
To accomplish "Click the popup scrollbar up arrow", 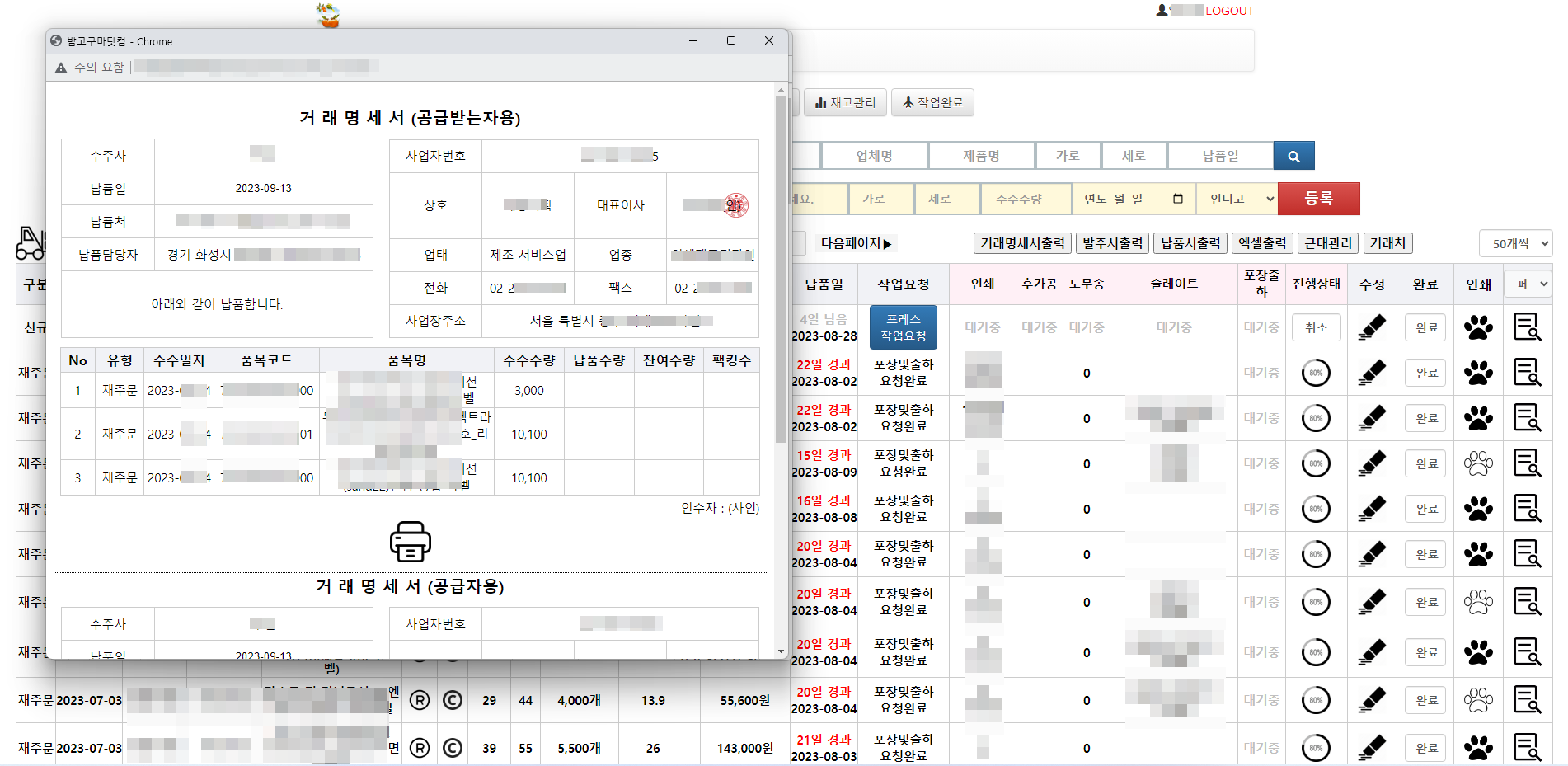I will 781,89.
